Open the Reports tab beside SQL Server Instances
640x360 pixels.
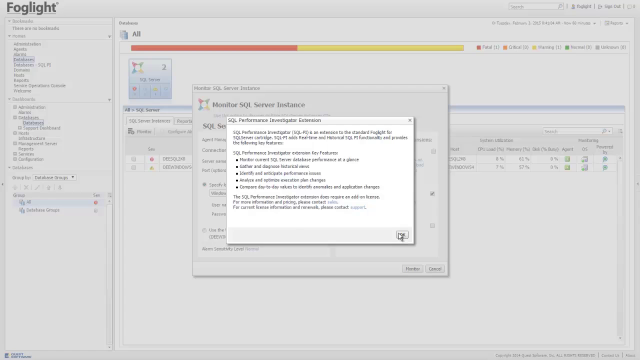[184, 121]
